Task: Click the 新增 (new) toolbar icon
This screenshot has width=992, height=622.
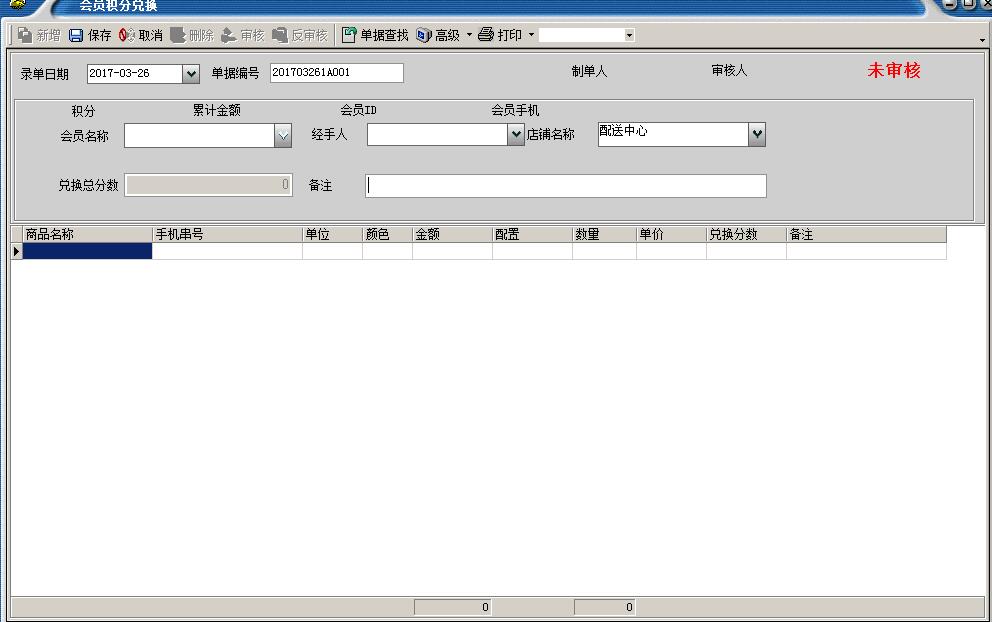Action: [x=25, y=35]
